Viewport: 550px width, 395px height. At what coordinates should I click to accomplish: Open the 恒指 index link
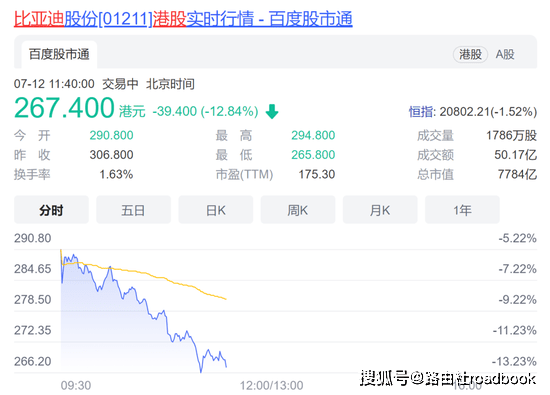[421, 112]
